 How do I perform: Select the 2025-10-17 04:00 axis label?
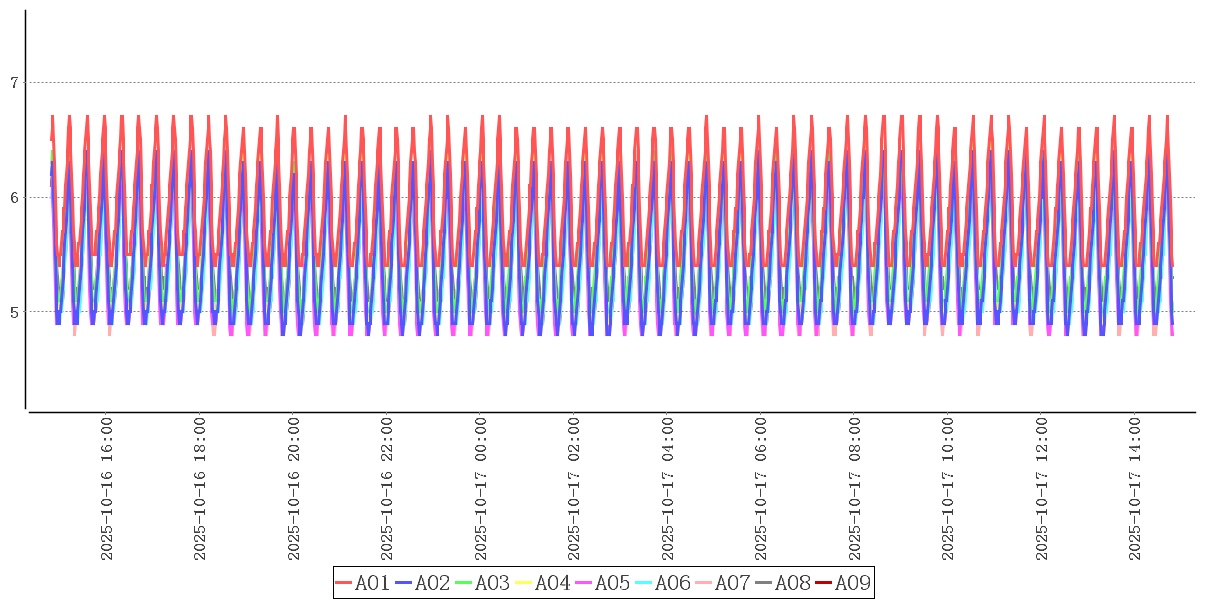point(668,489)
